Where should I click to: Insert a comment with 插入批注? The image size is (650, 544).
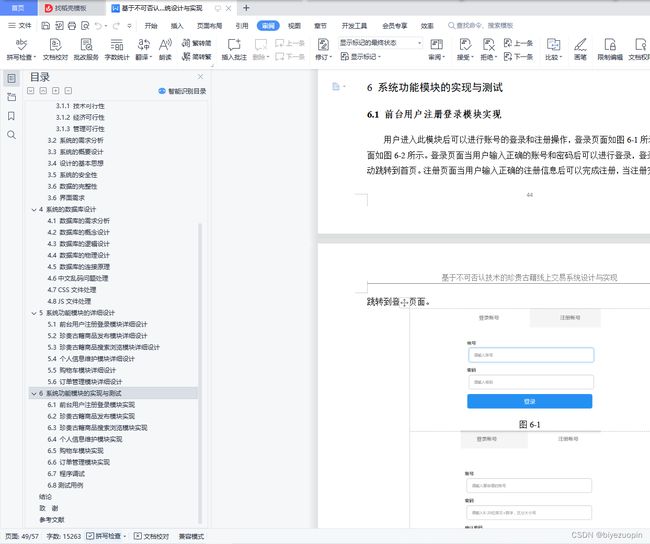pyautogui.click(x=234, y=49)
